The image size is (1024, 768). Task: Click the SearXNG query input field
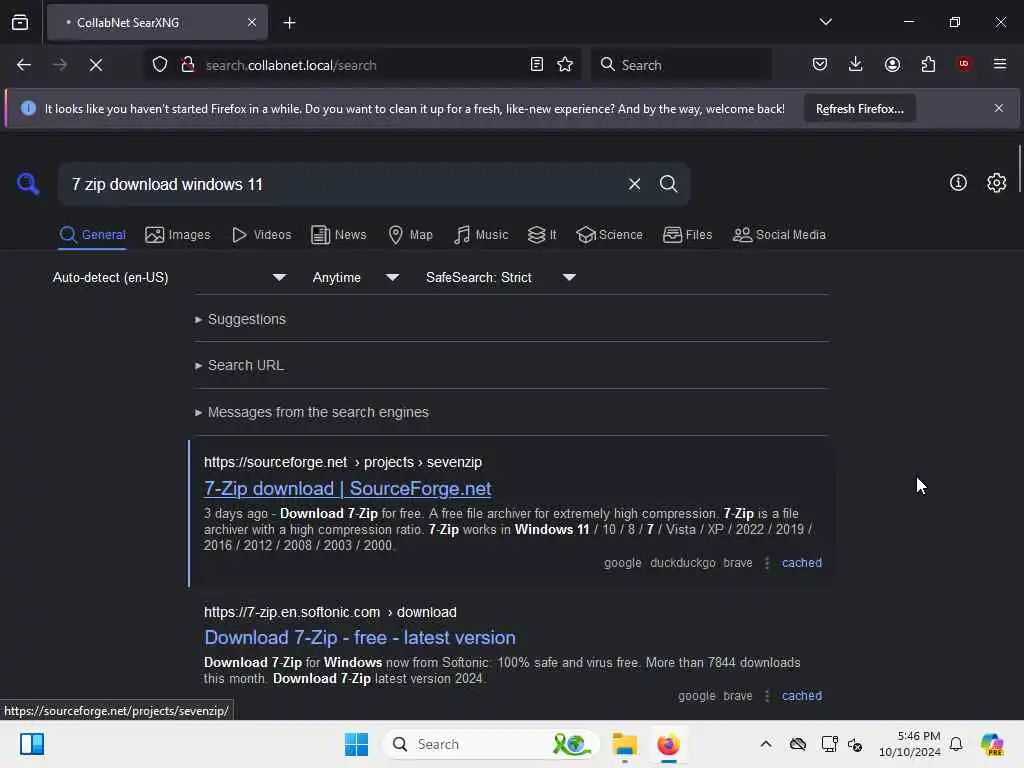(343, 184)
